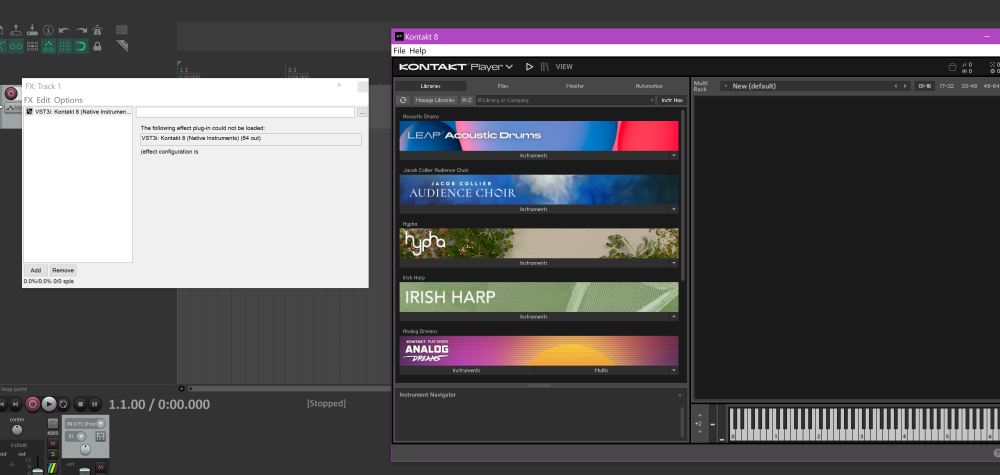Click the striped triangle icon below rectangle icon
1000x475 pixels.
[122, 46]
